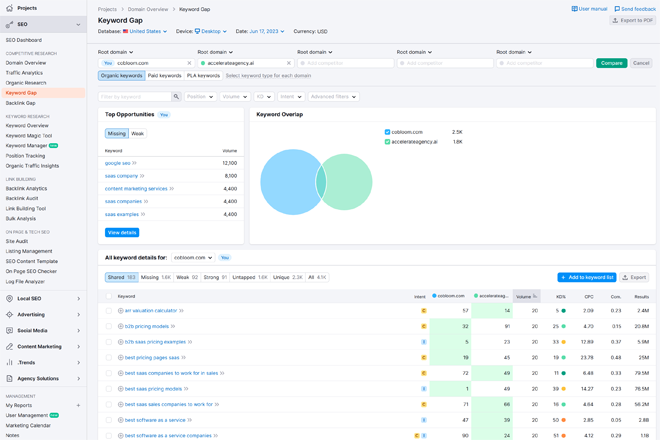This screenshot has width=660, height=440.
Task: Click the first empty Add competitor field
Action: click(x=346, y=63)
